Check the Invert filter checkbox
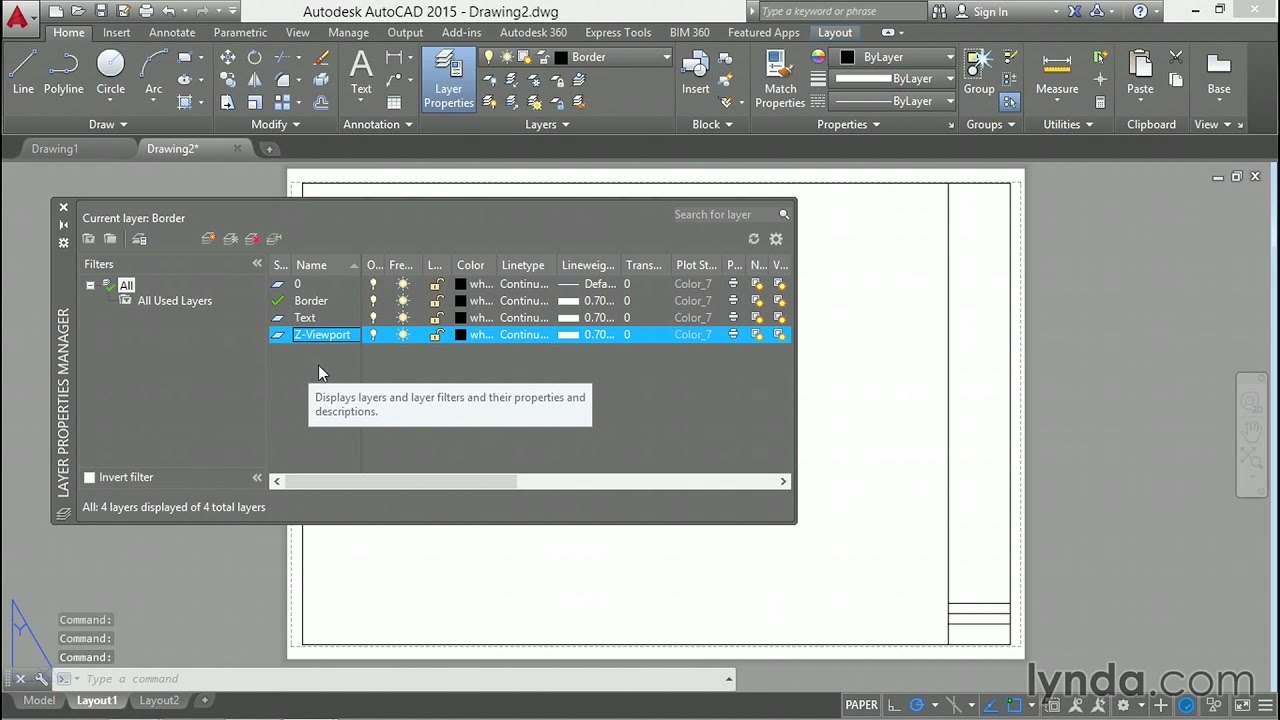1280x720 pixels. point(90,478)
